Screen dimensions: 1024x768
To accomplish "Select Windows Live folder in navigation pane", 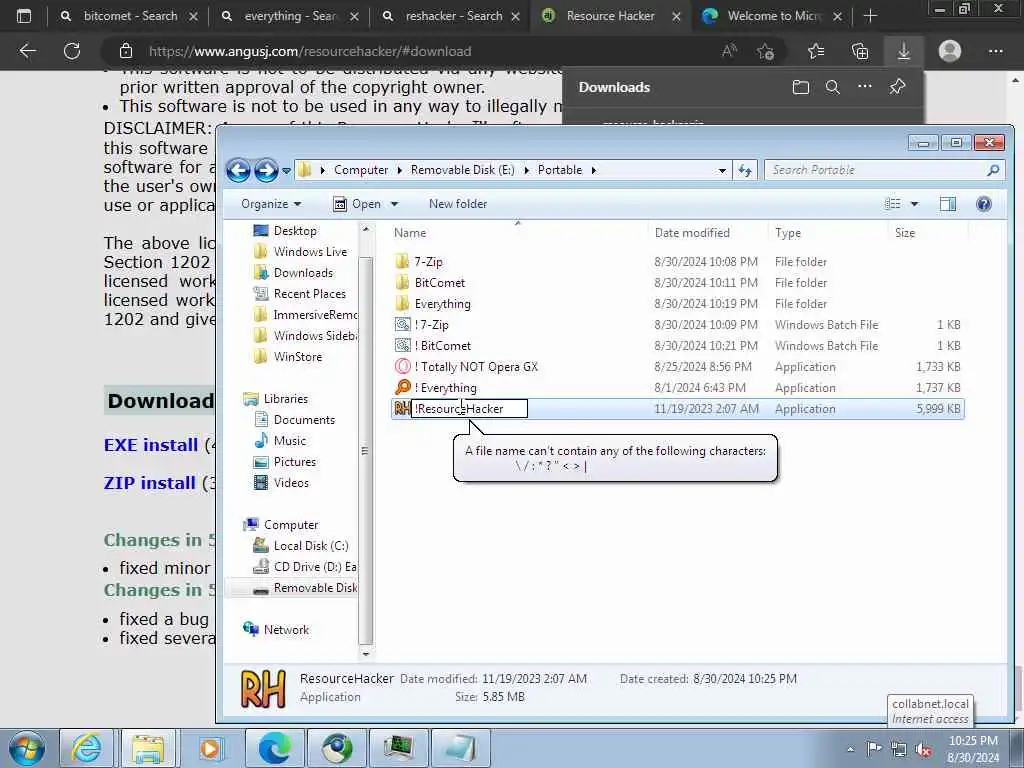I will point(310,251).
